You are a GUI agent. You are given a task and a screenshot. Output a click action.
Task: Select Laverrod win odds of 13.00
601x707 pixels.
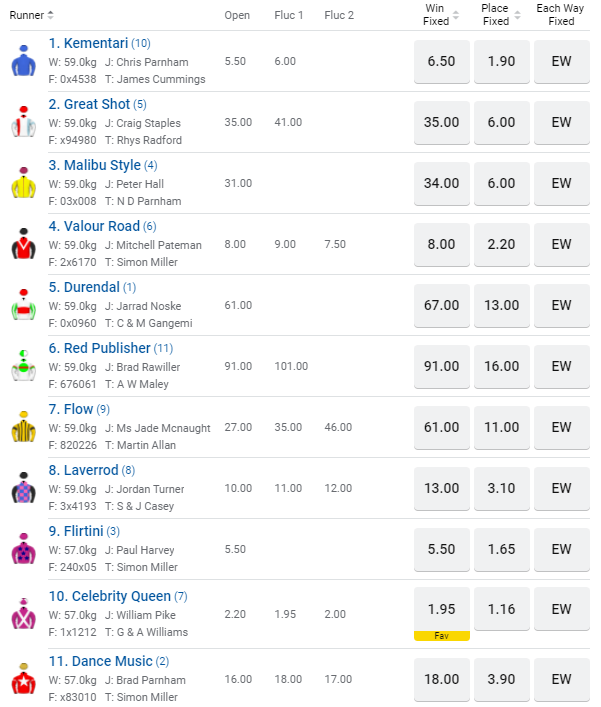point(442,488)
